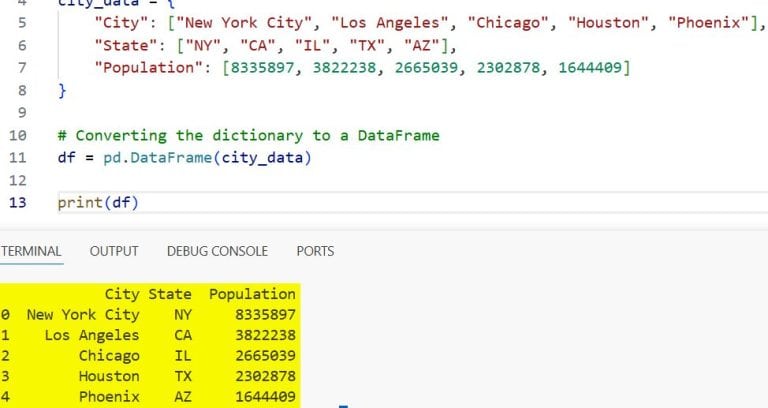768x408 pixels.
Task: Click line number 13 in gutter
Action: click(18, 202)
